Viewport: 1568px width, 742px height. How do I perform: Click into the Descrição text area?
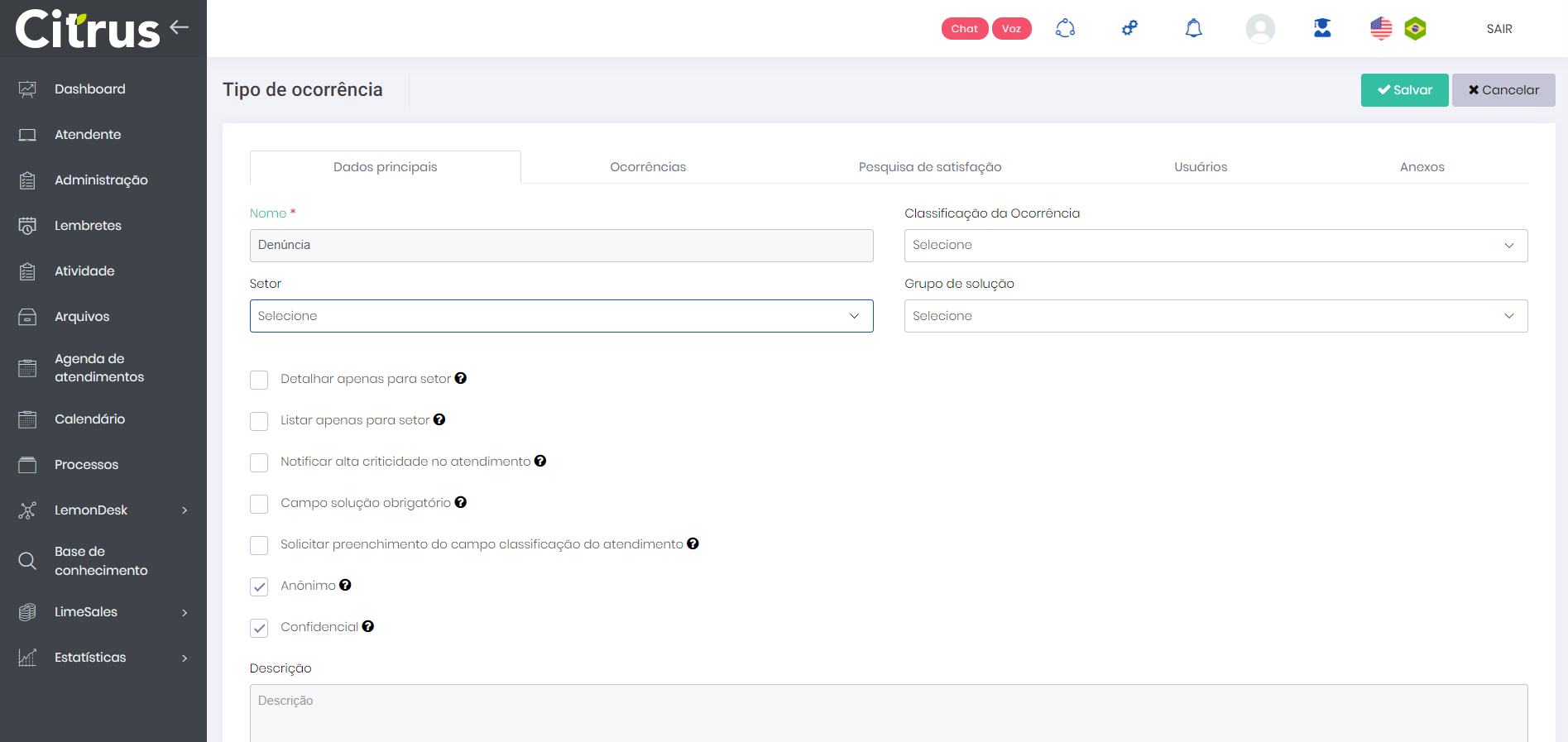point(888,711)
